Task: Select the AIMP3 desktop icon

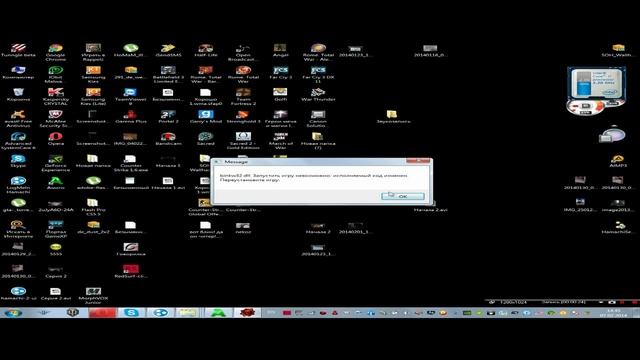Action: tap(618, 161)
